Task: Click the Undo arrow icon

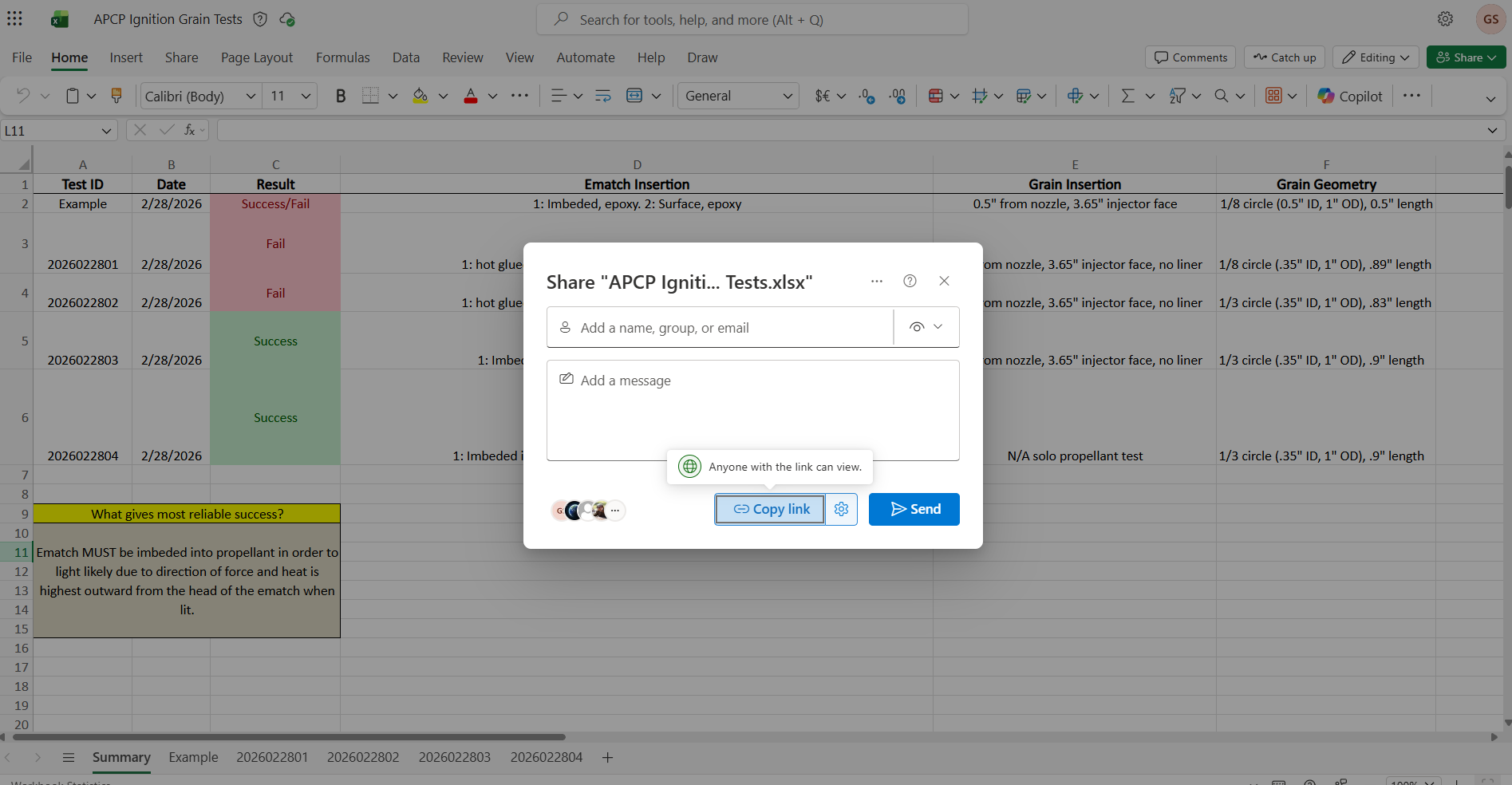Action: click(x=22, y=96)
